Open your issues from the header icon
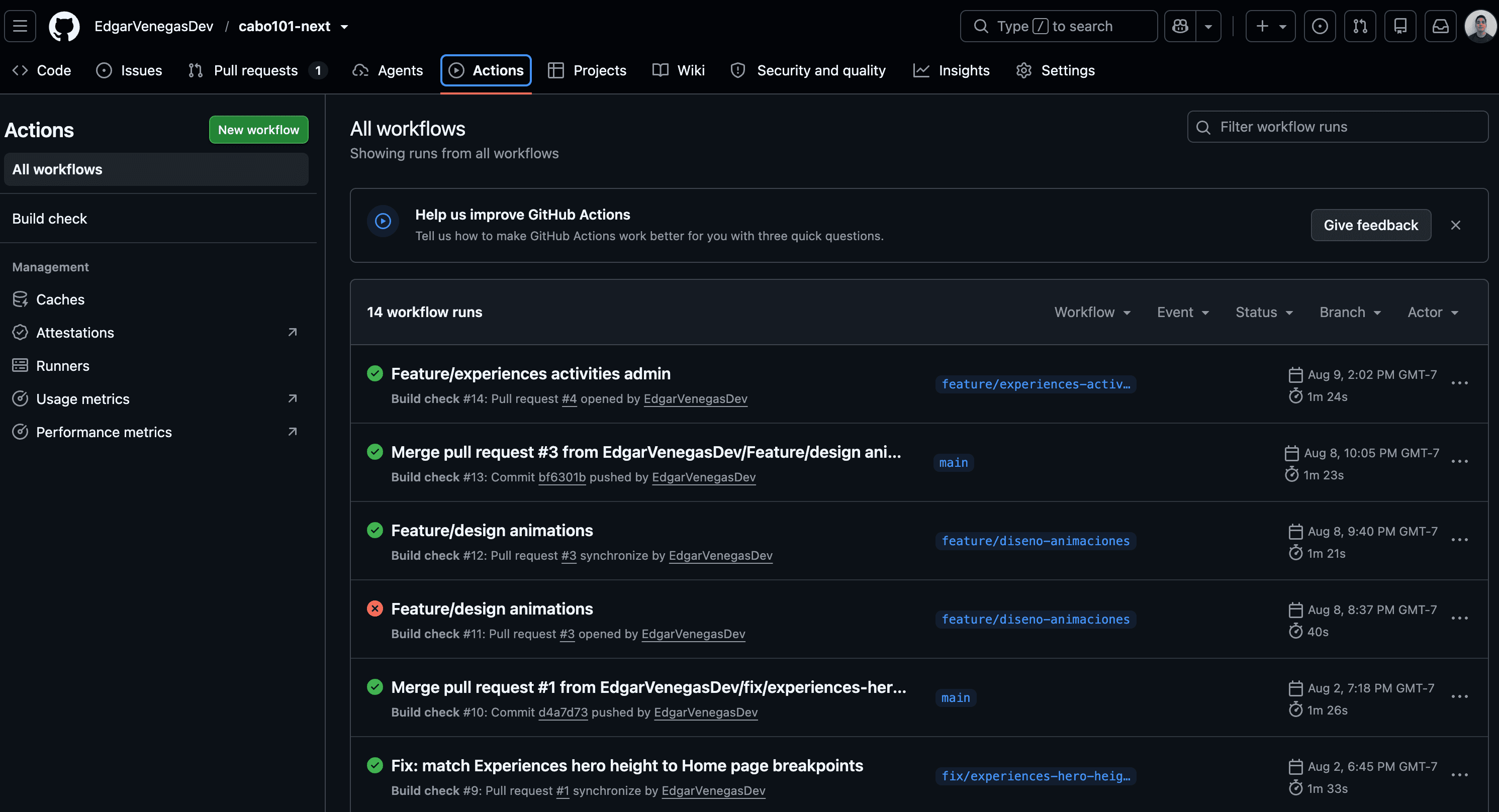The width and height of the screenshot is (1499, 812). pos(1320,26)
